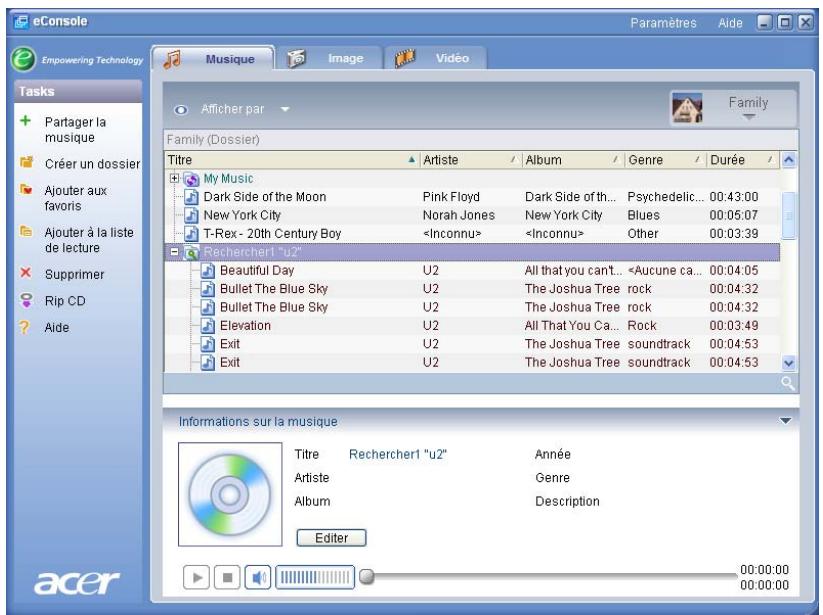Click the playback seek slider handle
The height and width of the screenshot is (615, 823).
click(x=367, y=576)
